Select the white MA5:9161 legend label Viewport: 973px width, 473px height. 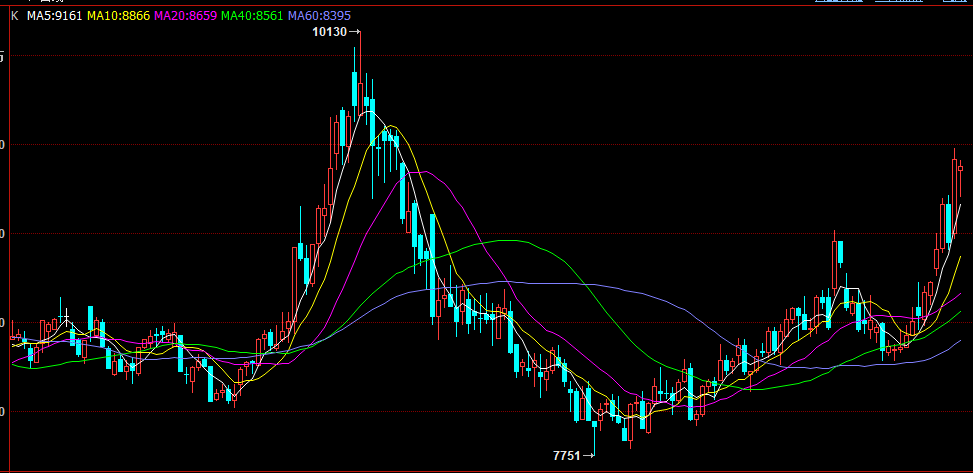click(54, 16)
